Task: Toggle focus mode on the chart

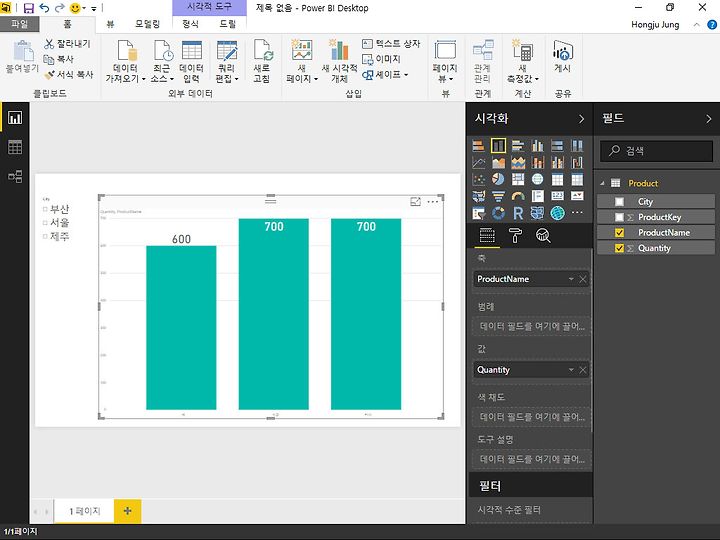Action: tap(415, 202)
